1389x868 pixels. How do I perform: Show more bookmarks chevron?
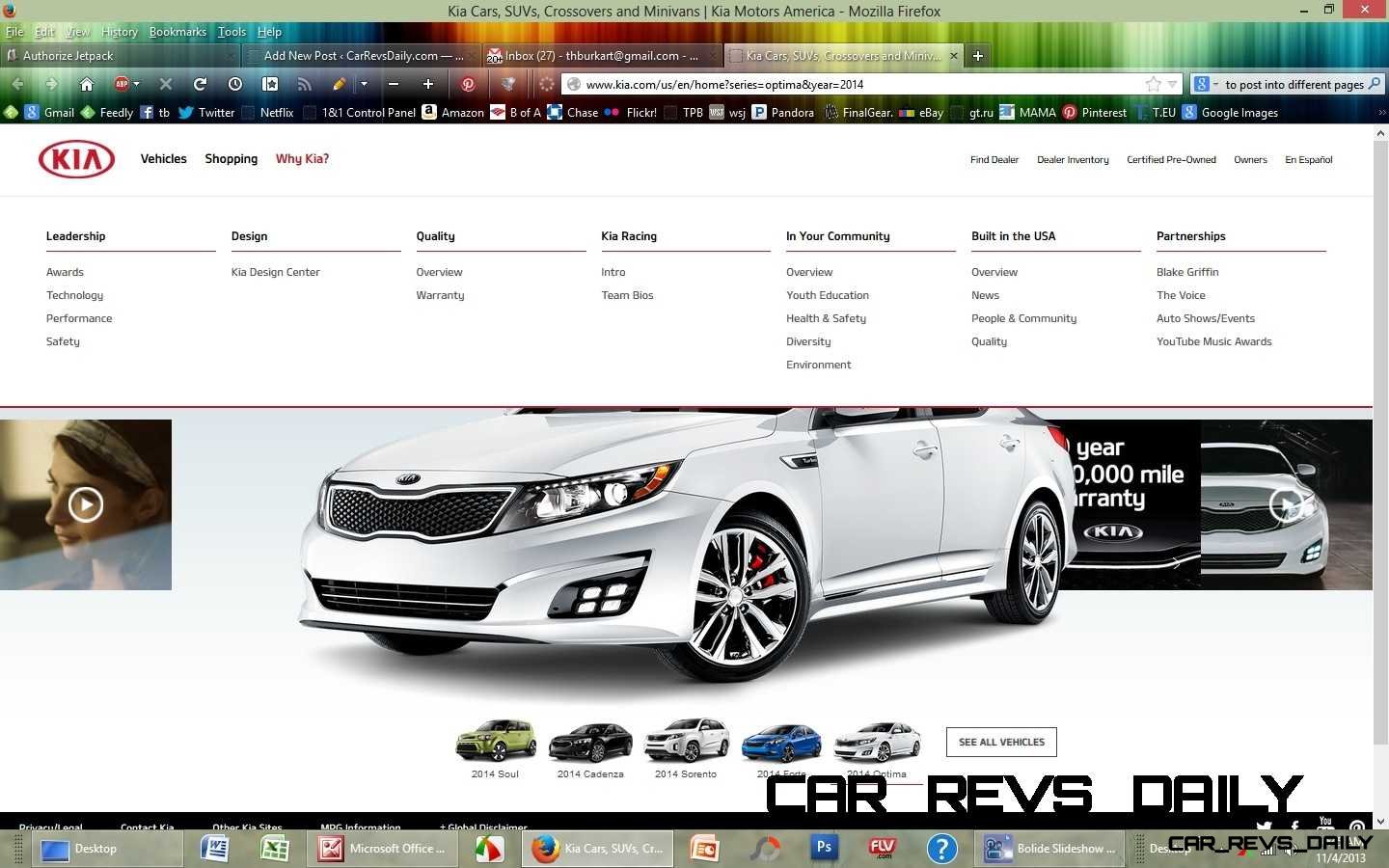pos(1381,112)
